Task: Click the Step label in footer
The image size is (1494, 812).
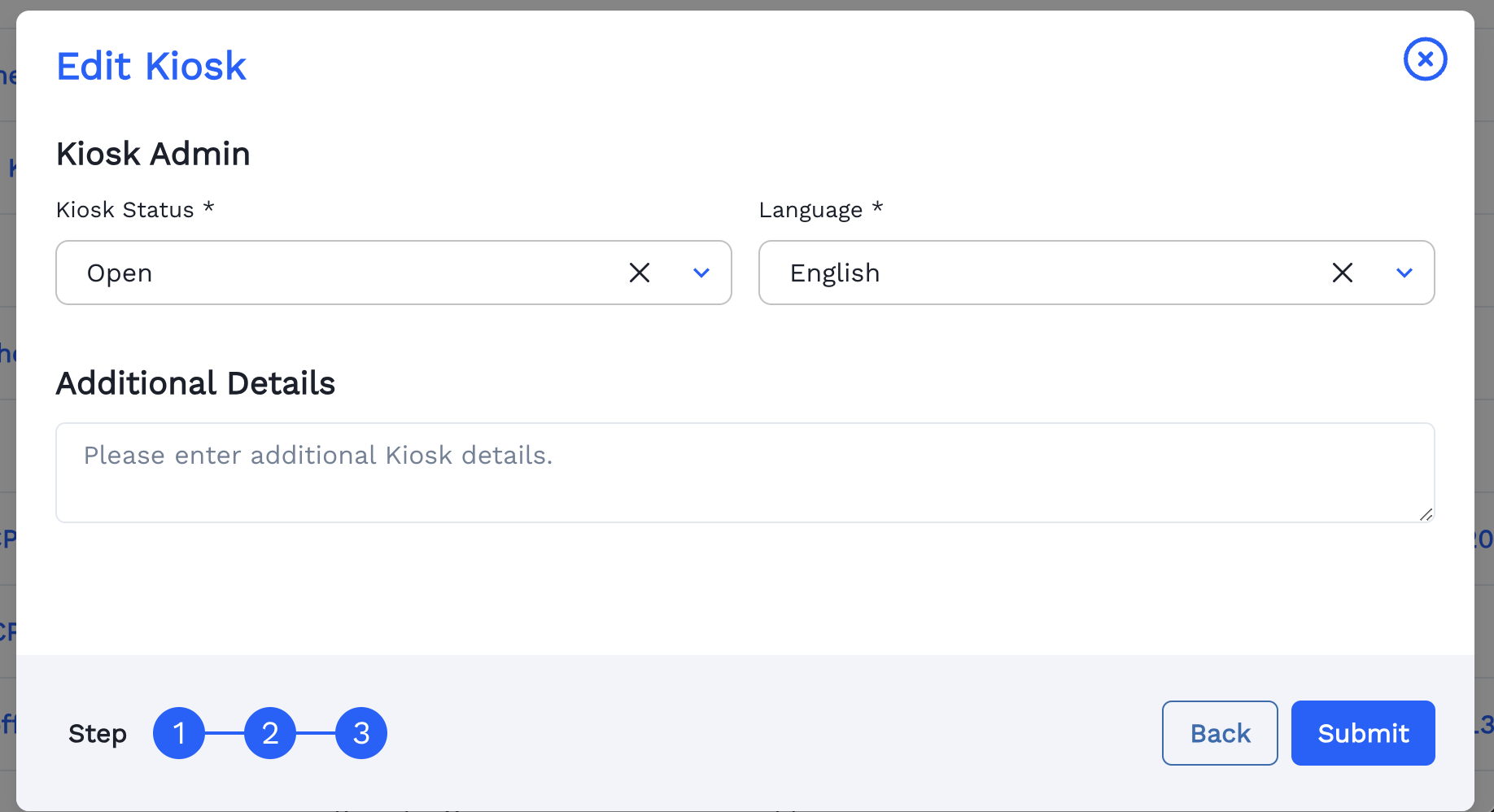Action: [98, 734]
